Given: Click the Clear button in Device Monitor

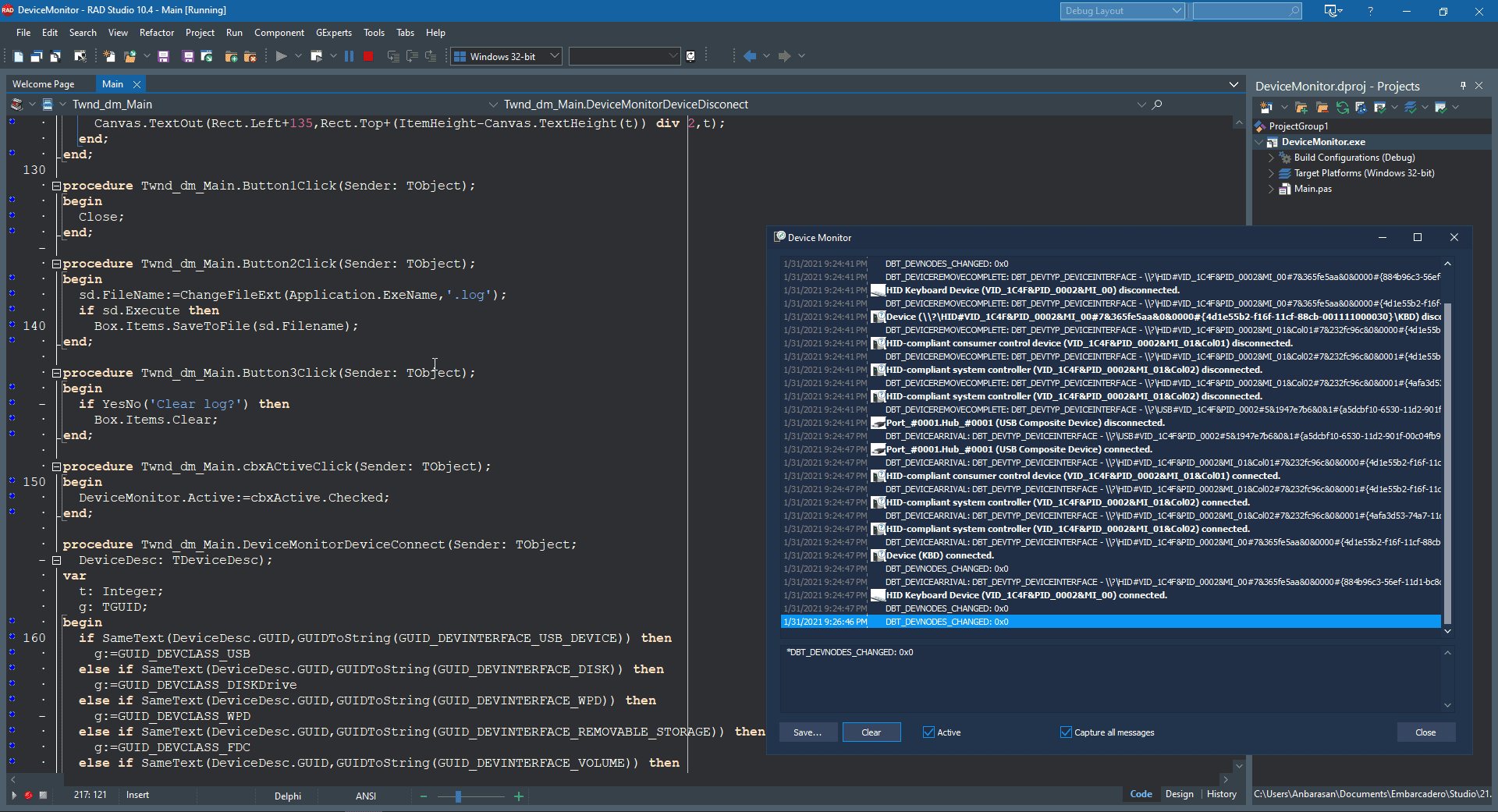Looking at the screenshot, I should click(x=871, y=732).
